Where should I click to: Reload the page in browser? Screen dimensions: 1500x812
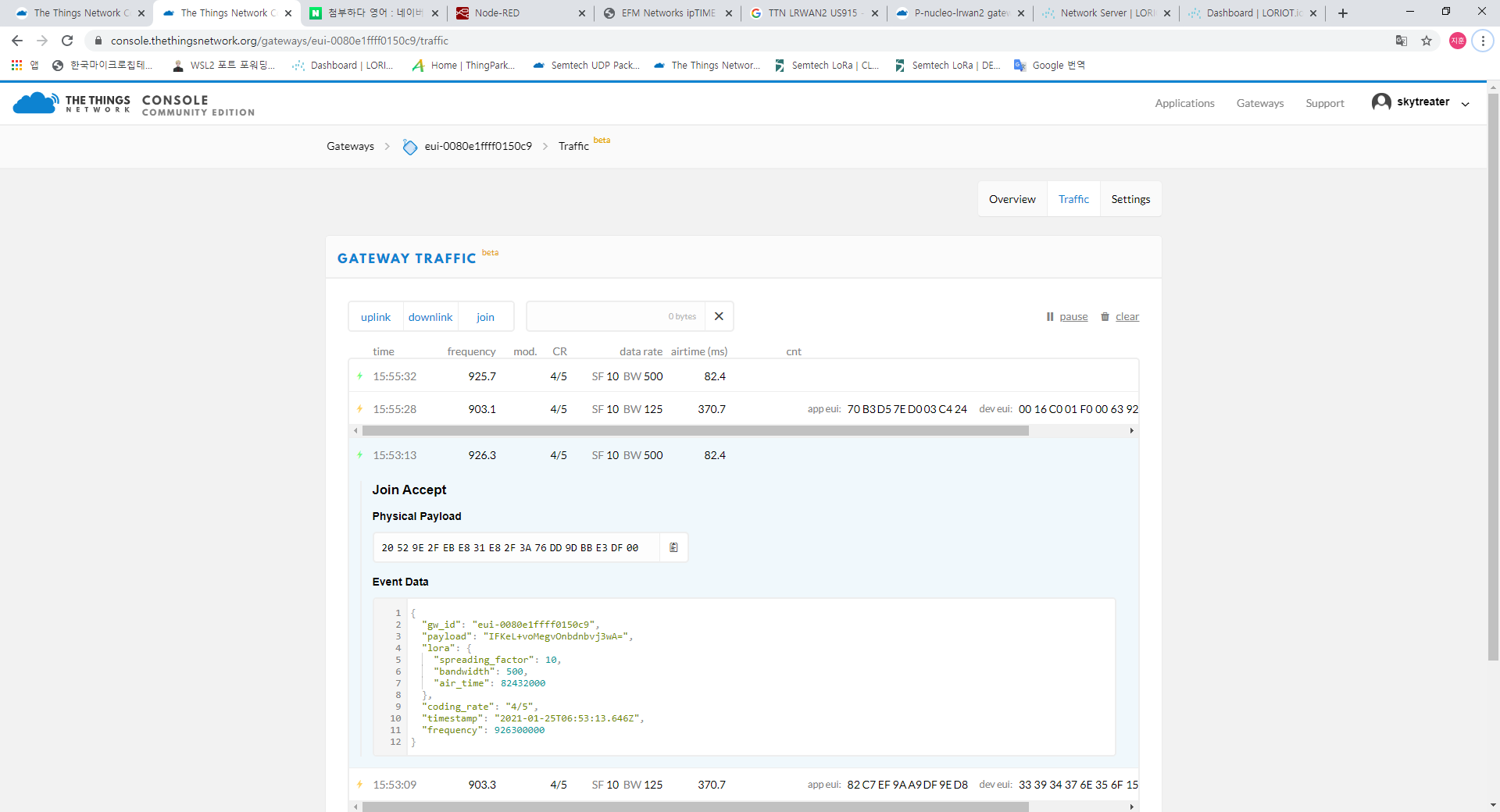pos(67,41)
